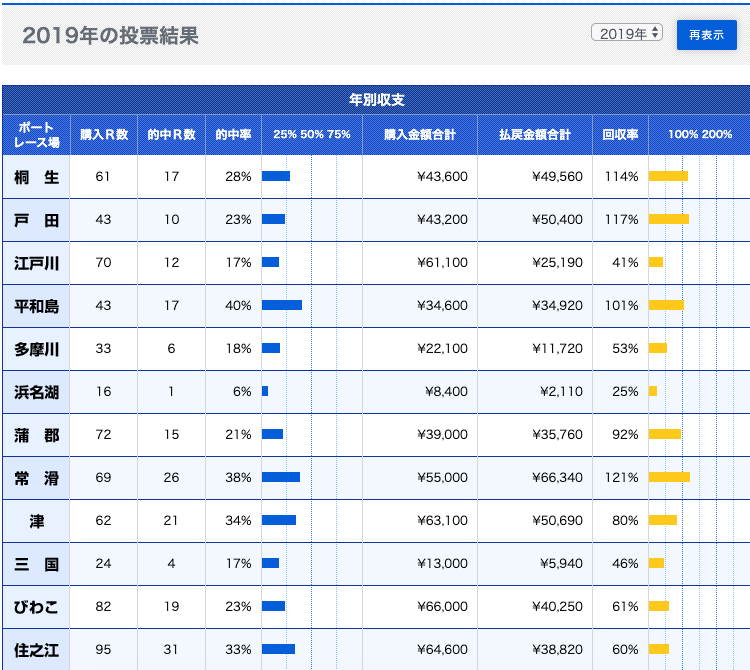Click the yellow recovery-rate bar for 戸田
Screen dimensions: 750x670
669,219
